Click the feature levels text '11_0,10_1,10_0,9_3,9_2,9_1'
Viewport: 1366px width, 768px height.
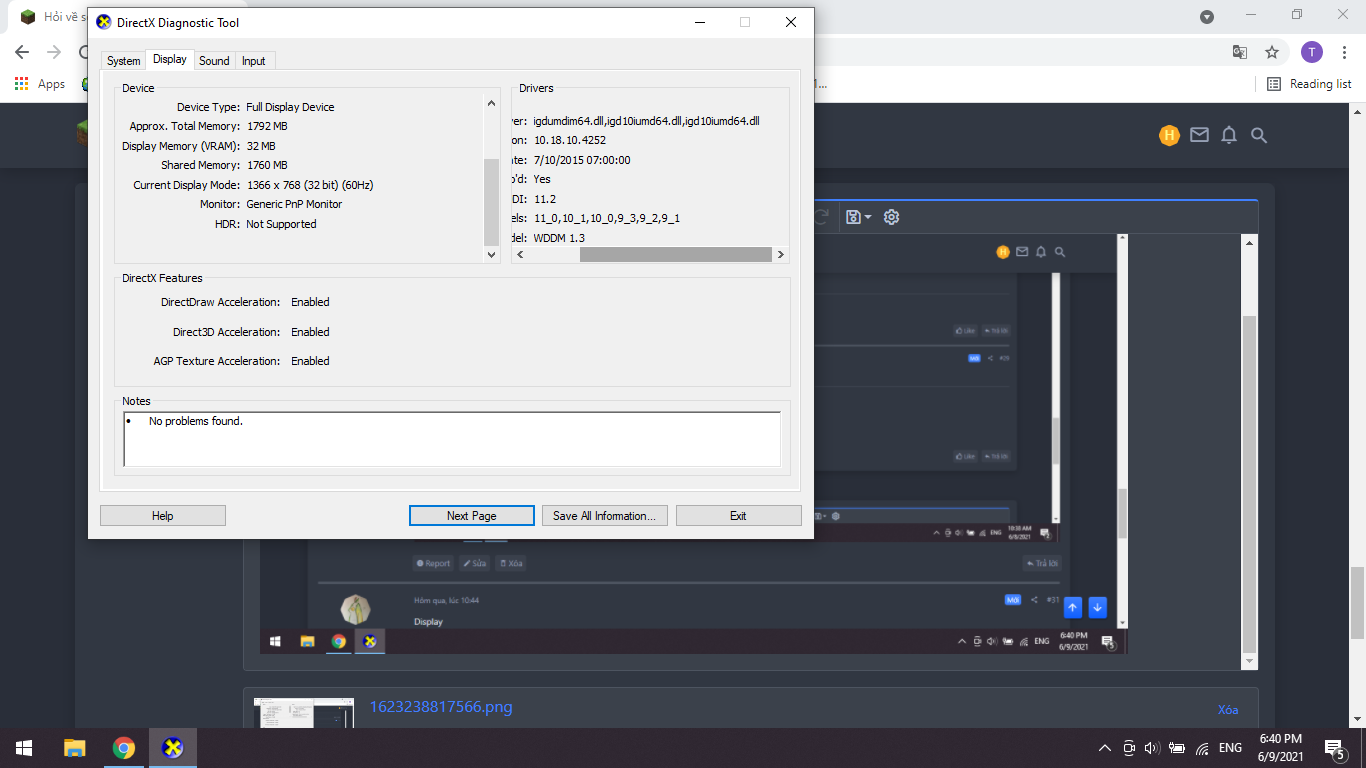coord(607,218)
